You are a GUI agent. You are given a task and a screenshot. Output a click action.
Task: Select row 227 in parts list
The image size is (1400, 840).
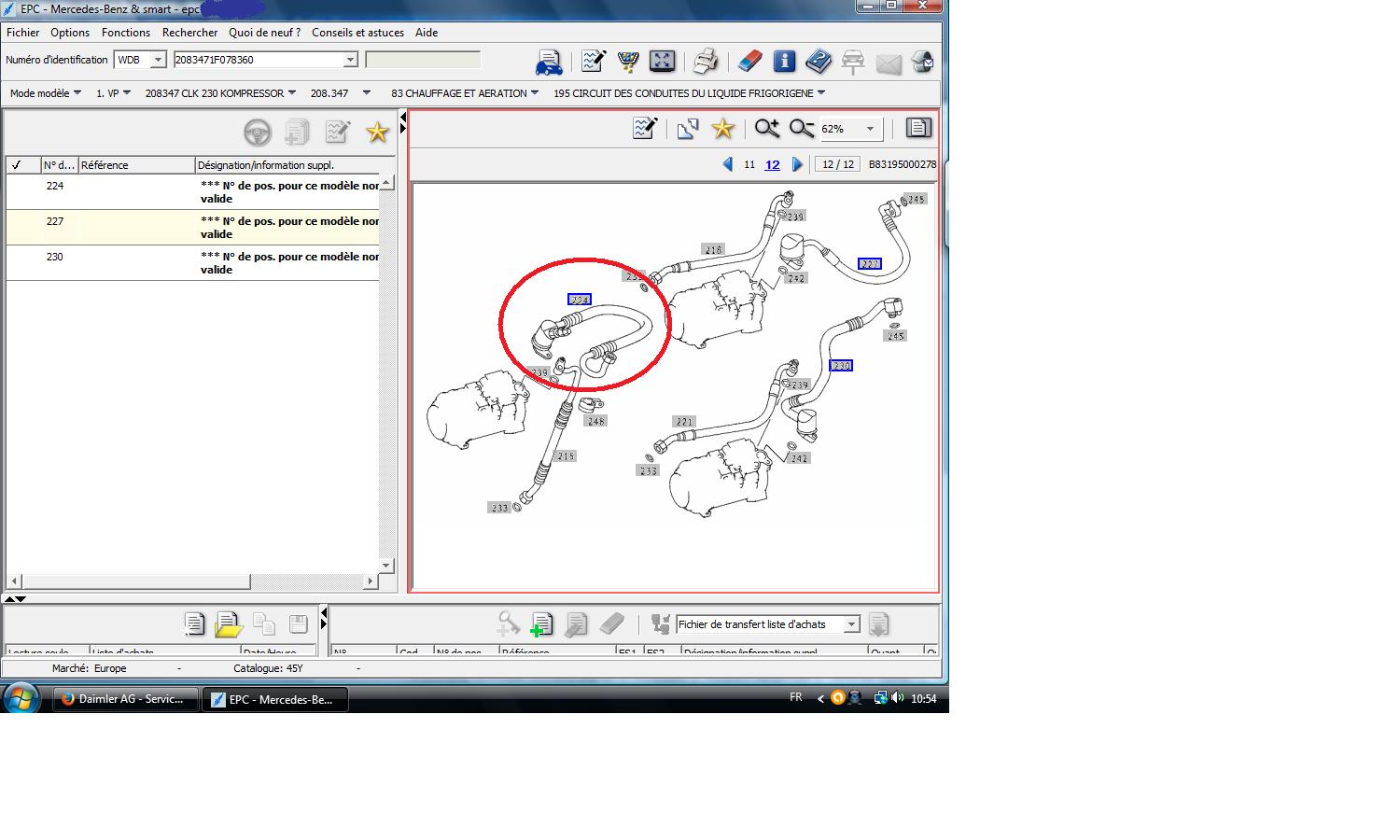193,228
